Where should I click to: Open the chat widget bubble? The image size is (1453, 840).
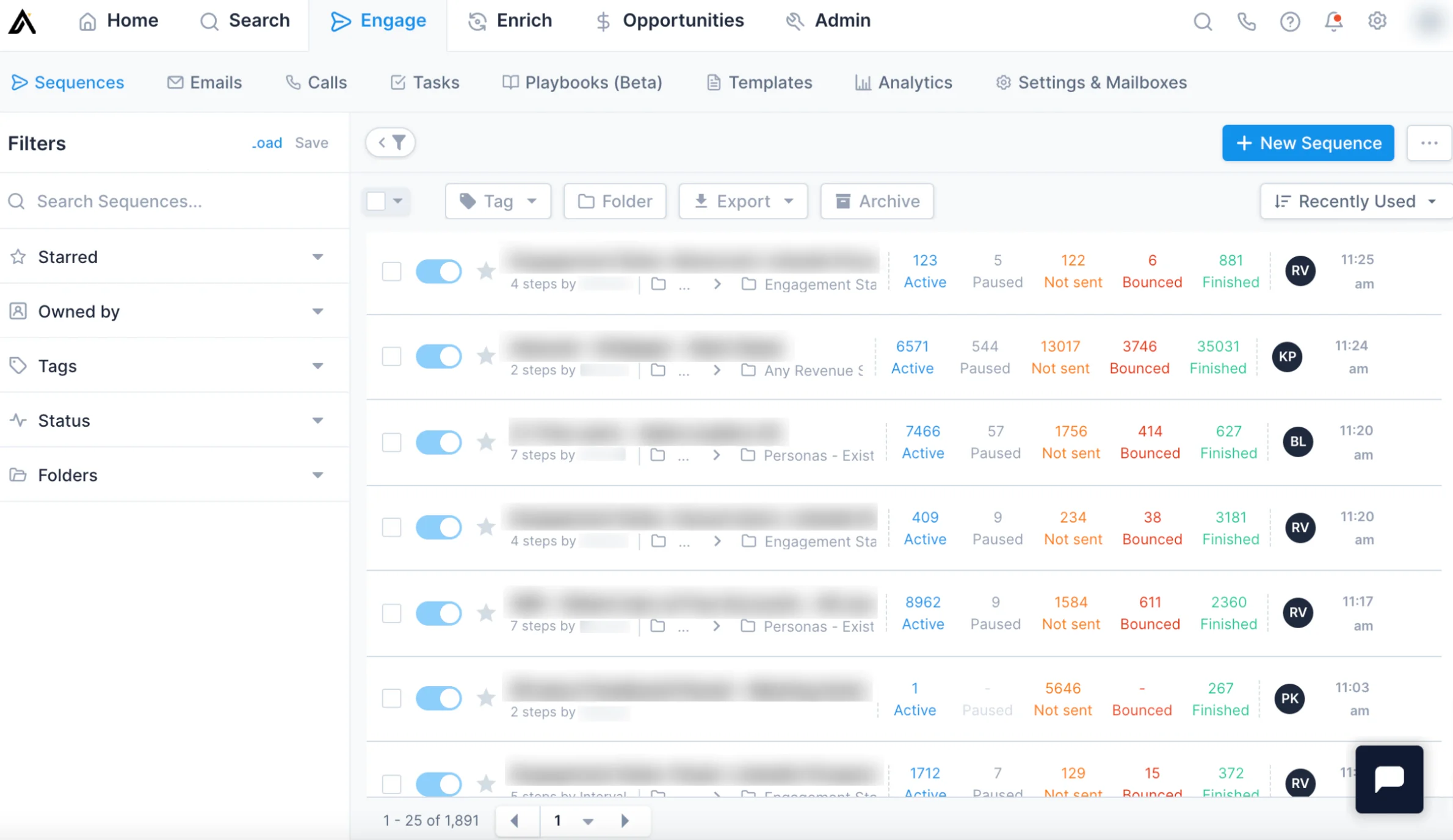click(x=1389, y=779)
